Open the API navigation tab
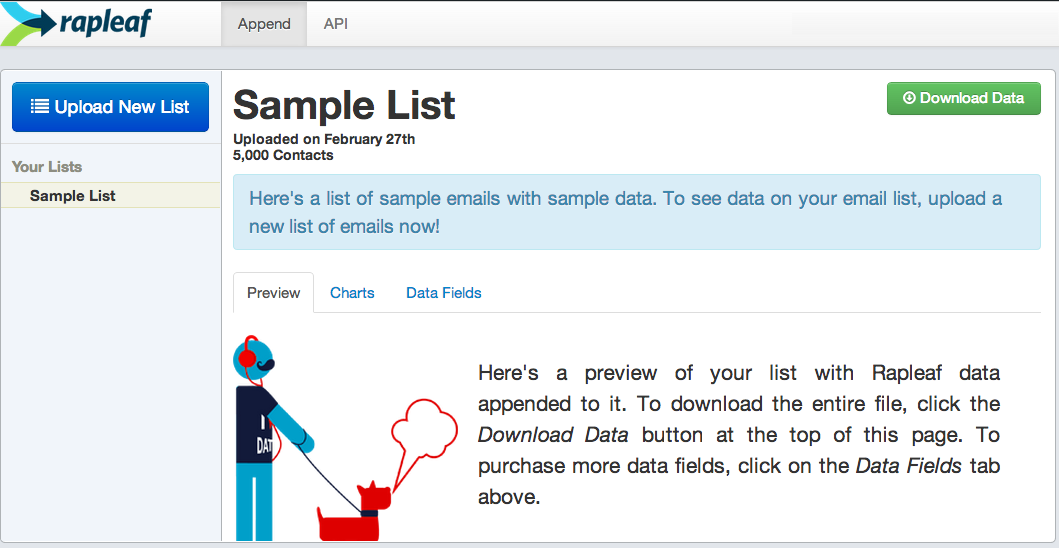Screen dimensions: 1059x548 [336, 24]
